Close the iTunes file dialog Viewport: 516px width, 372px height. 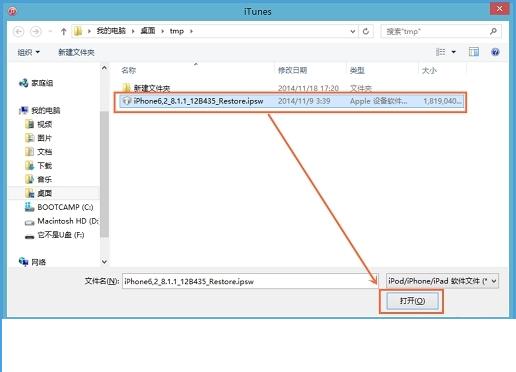tap(499, 9)
